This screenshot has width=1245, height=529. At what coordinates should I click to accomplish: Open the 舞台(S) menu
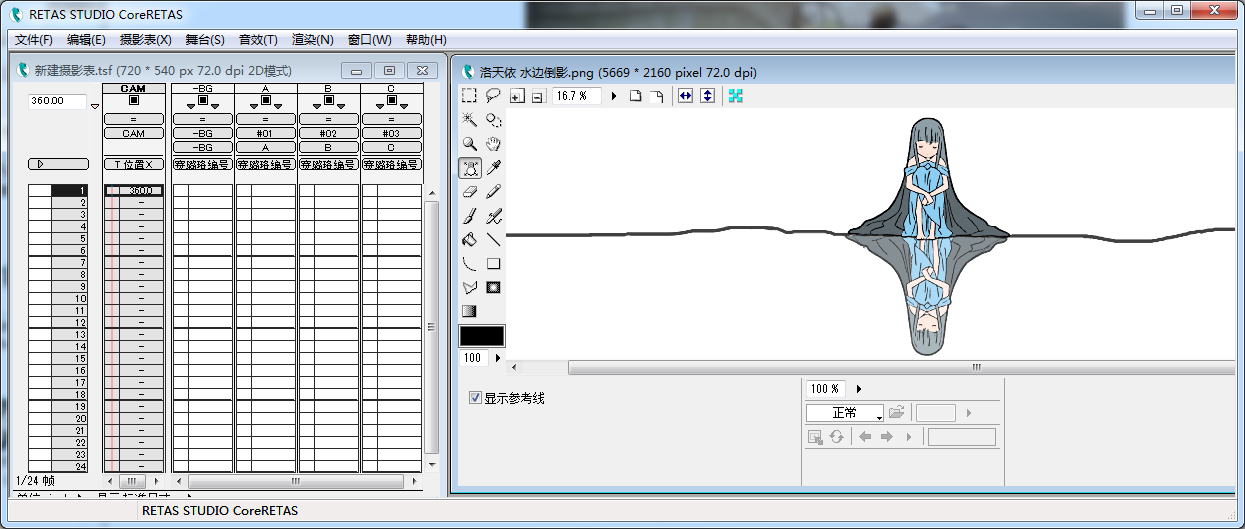(x=205, y=40)
